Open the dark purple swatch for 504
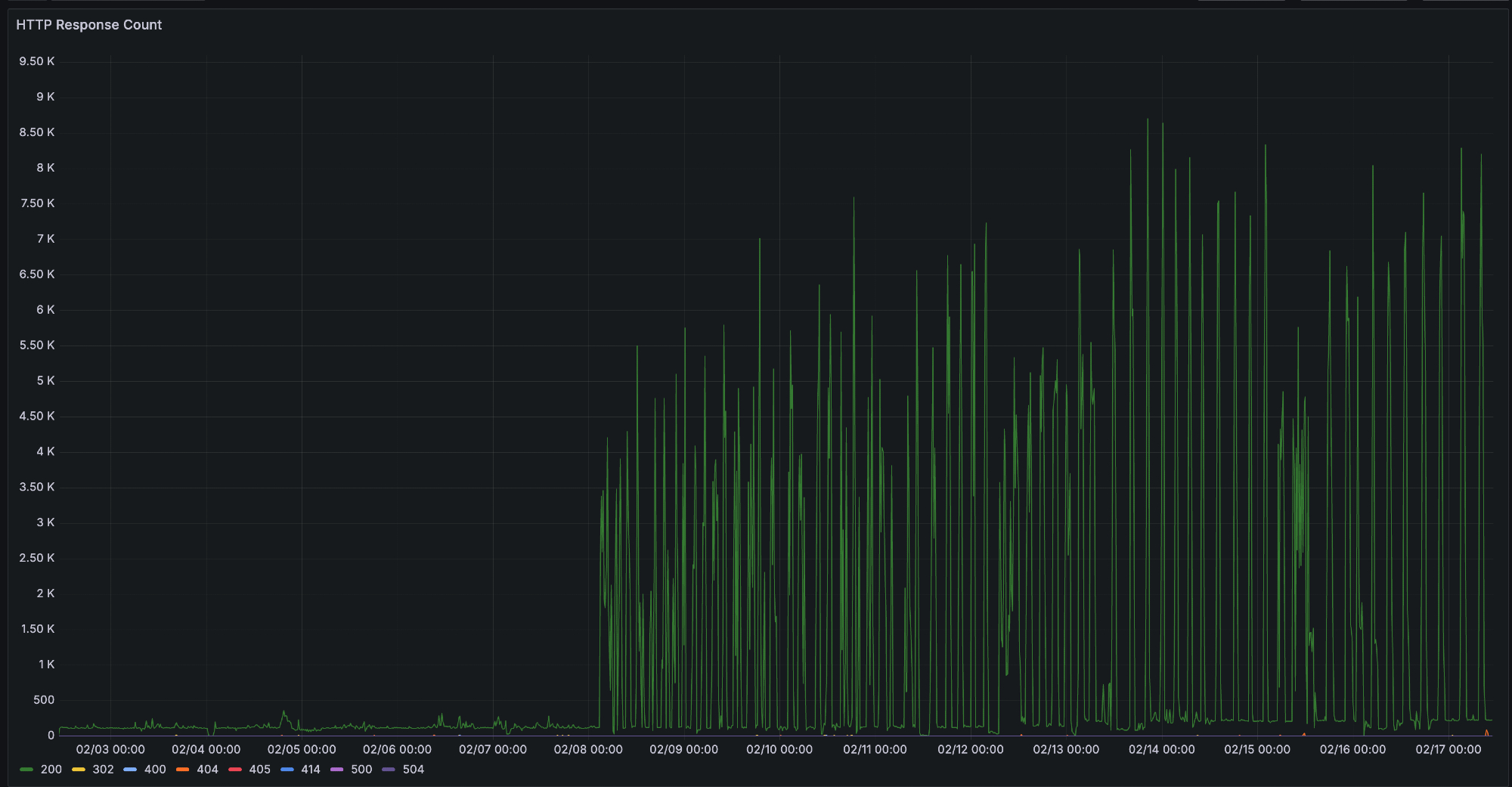The height and width of the screenshot is (787, 1512). tap(389, 770)
